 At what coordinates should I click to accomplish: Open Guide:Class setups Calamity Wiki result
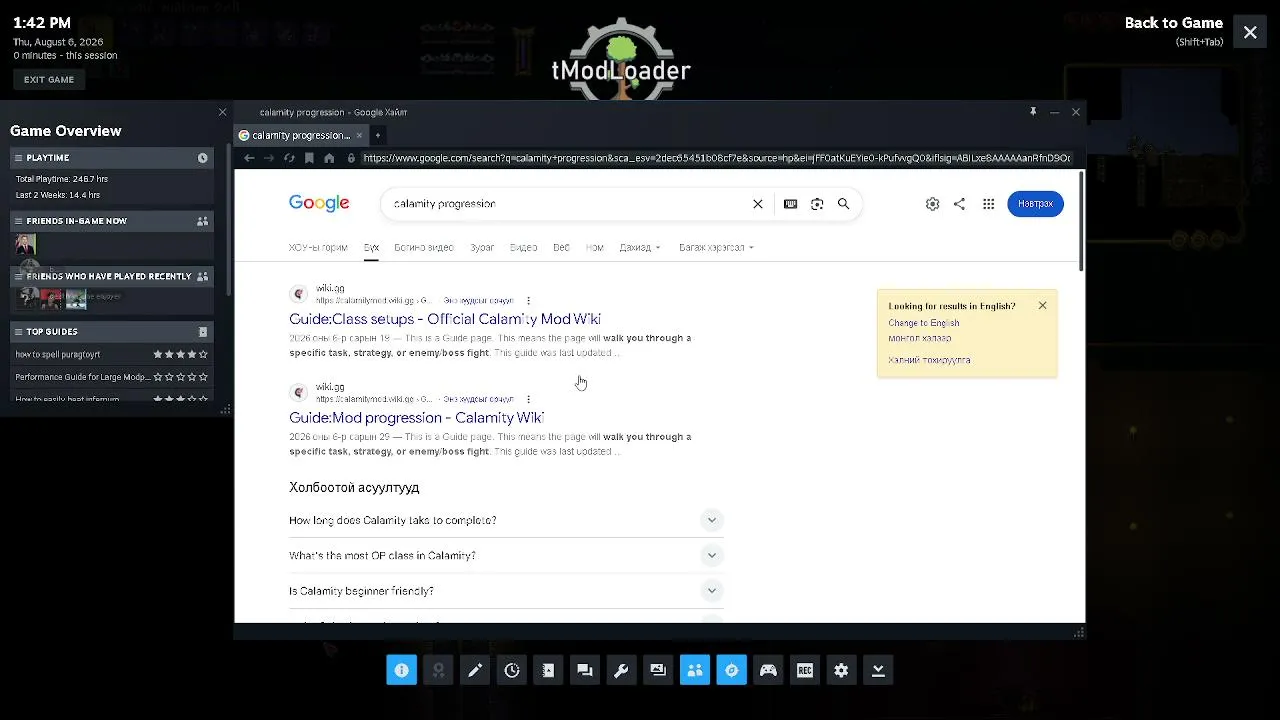[445, 319]
